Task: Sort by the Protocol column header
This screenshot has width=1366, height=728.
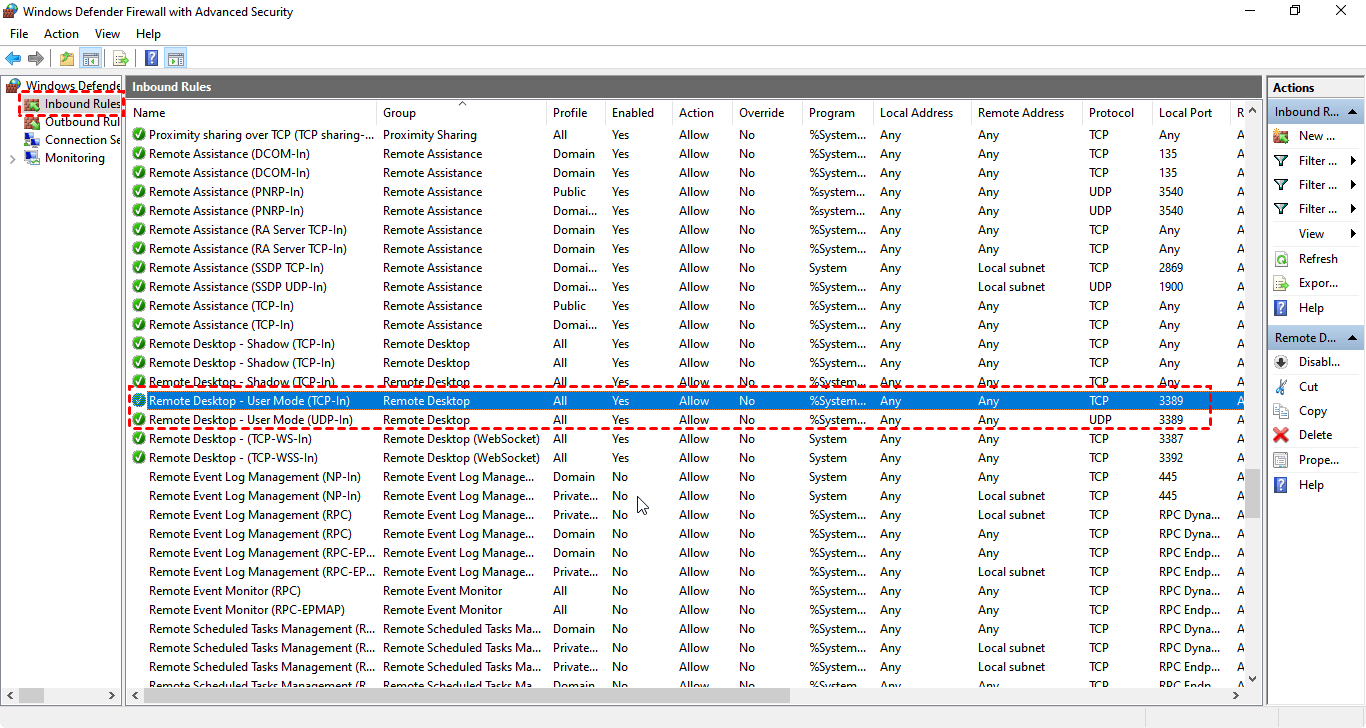Action: click(x=1118, y=113)
